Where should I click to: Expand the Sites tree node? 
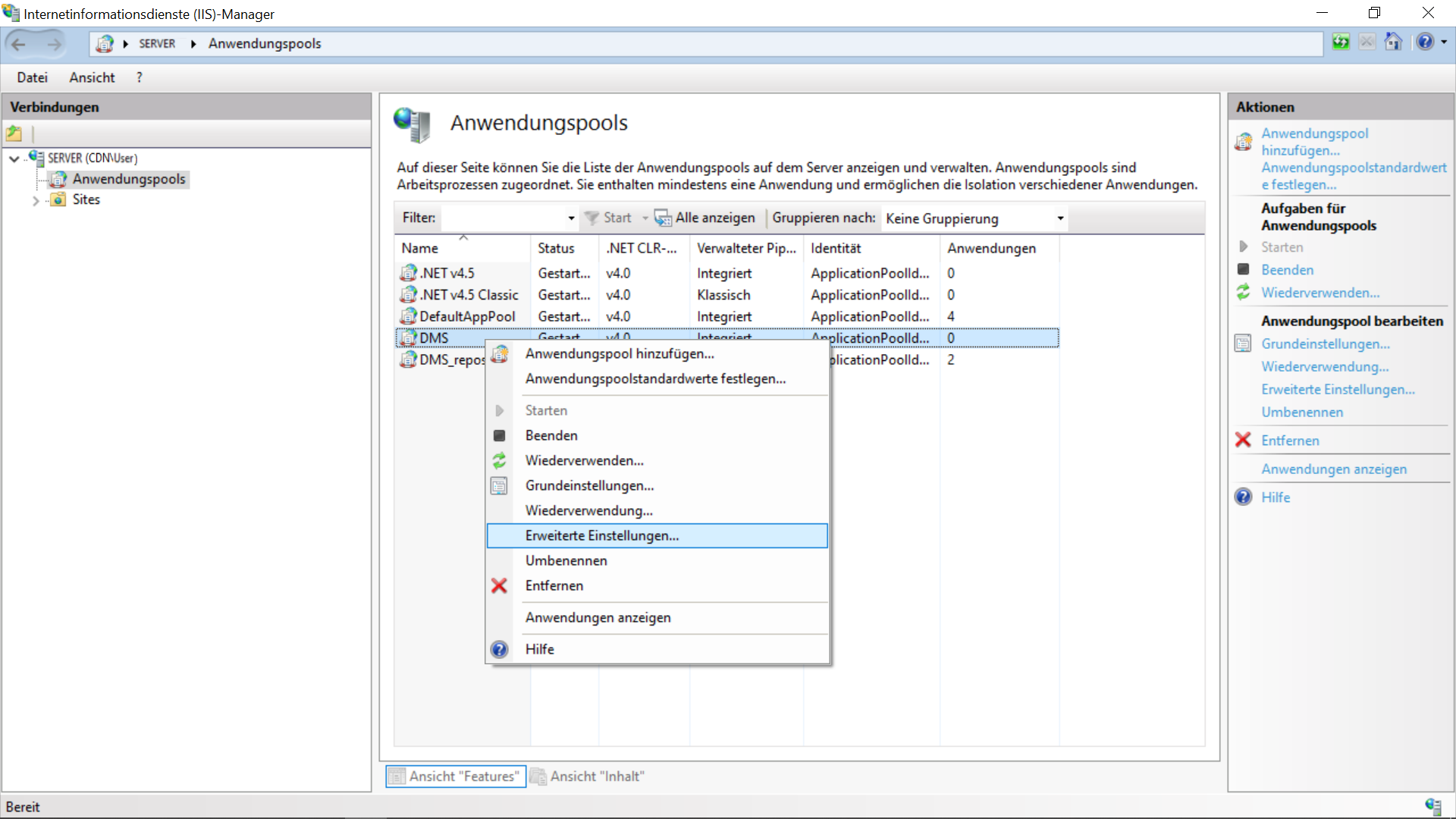pyautogui.click(x=36, y=200)
